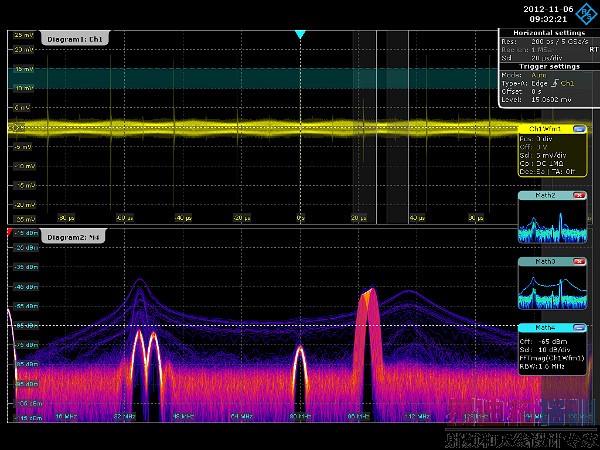The image size is (600, 450).
Task: Open the Math3 waveform thumbnail preview
Action: click(552, 287)
